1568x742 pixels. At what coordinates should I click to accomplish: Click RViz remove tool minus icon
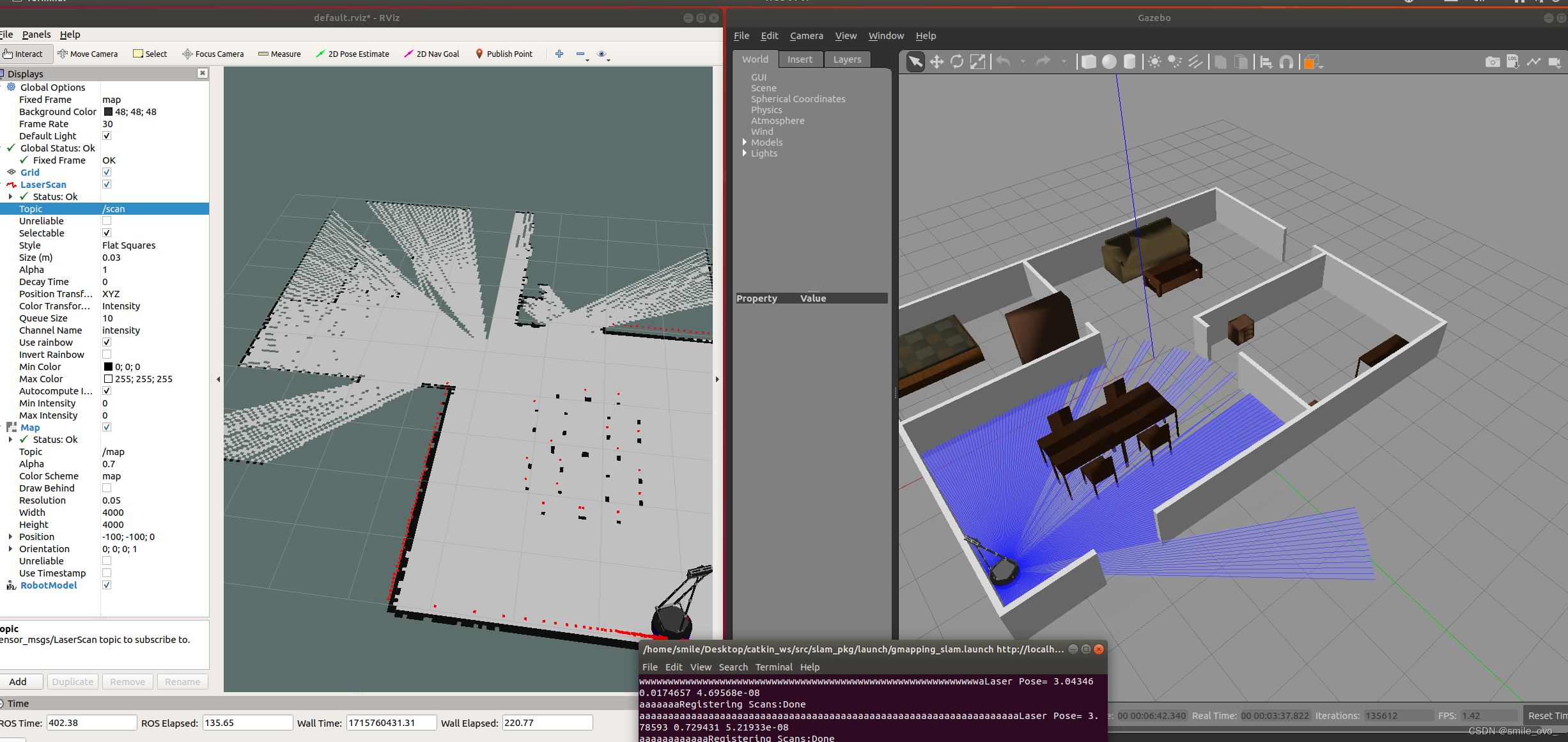[581, 54]
